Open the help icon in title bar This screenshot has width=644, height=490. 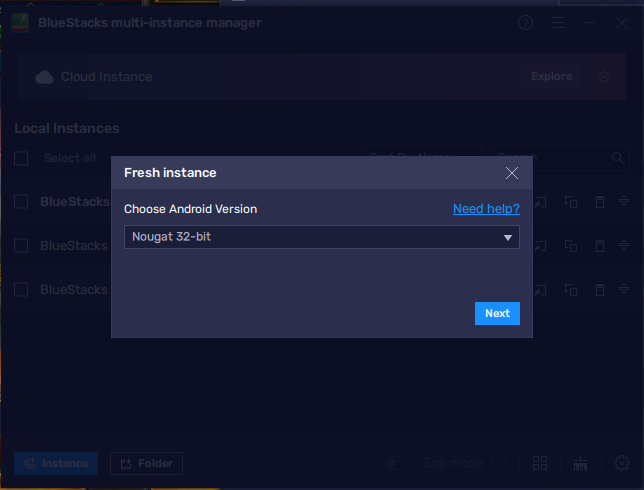click(x=526, y=23)
